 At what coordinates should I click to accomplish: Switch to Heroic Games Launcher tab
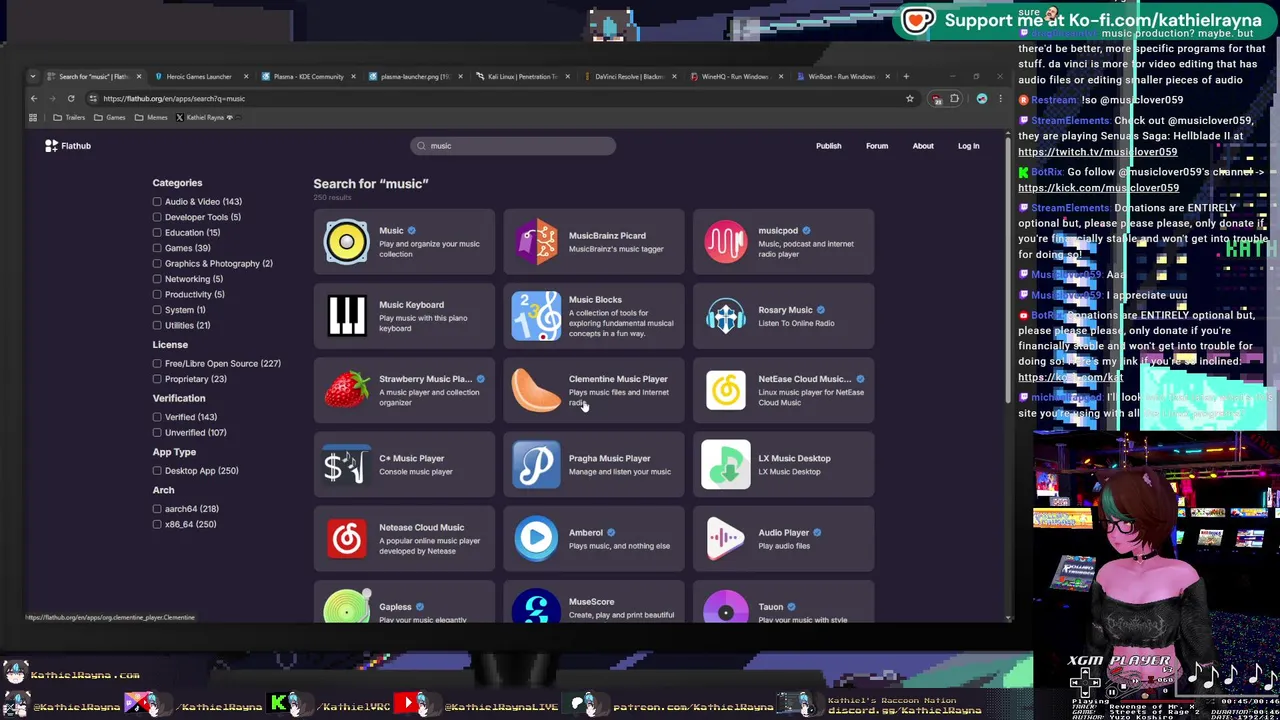[x=198, y=76]
